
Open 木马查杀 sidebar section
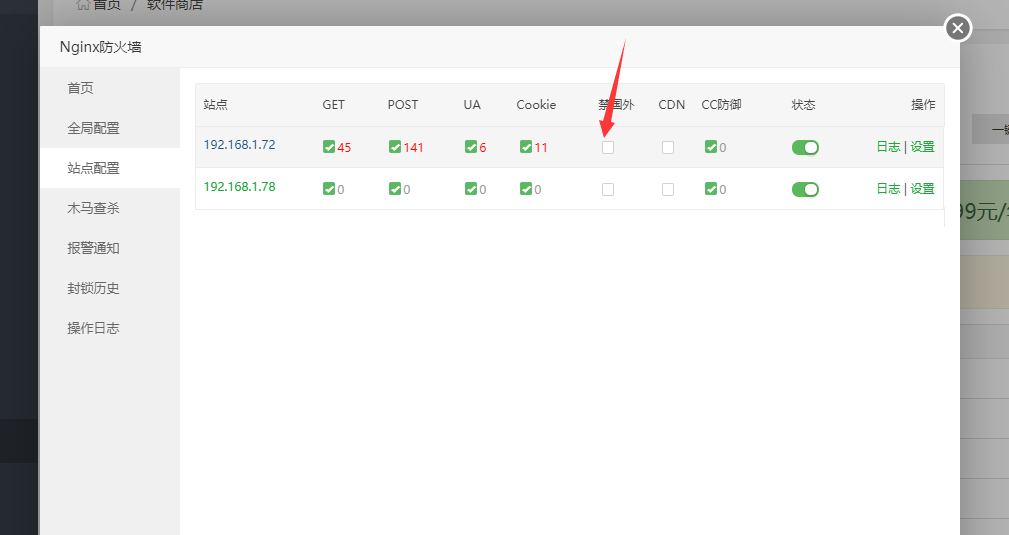point(93,208)
